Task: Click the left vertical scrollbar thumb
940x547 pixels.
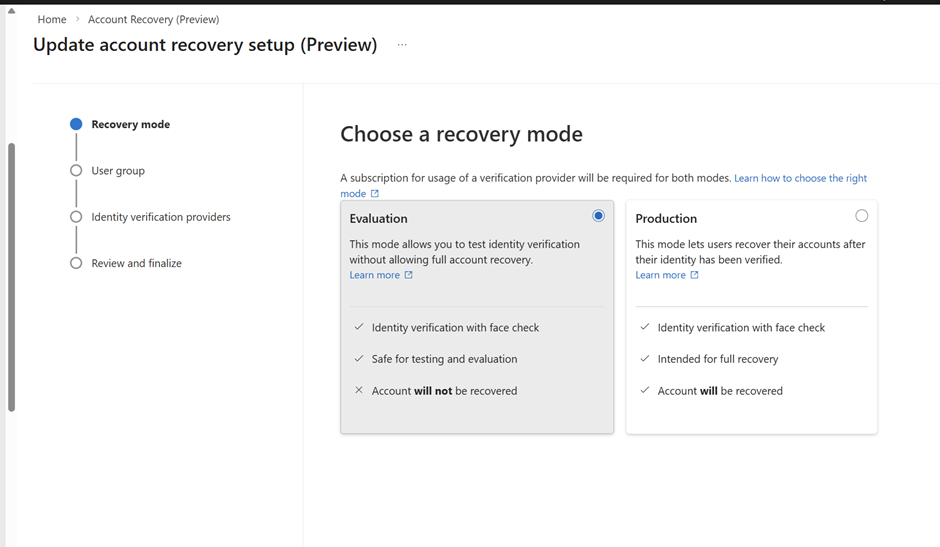Action: tap(11, 275)
